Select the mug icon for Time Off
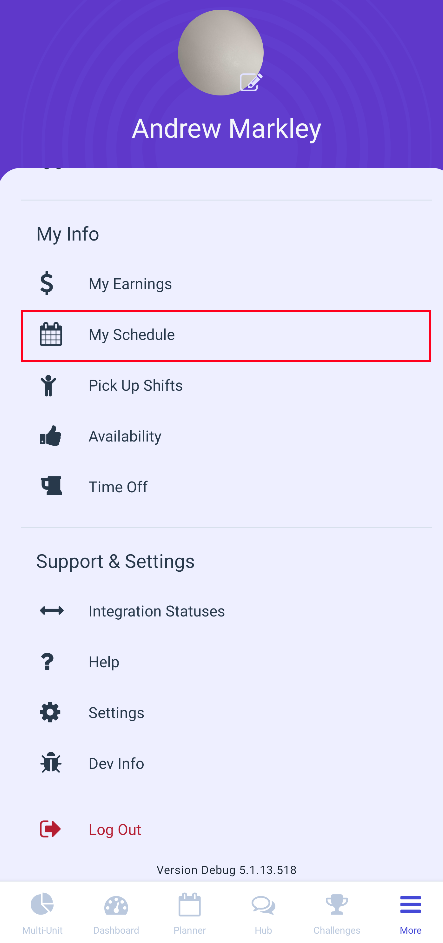Screen dimensions: 443x943 coord(51,486)
